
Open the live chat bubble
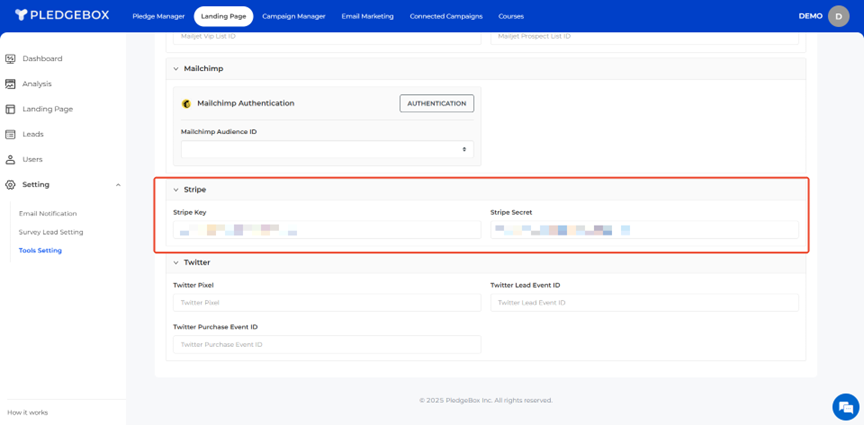pos(845,407)
